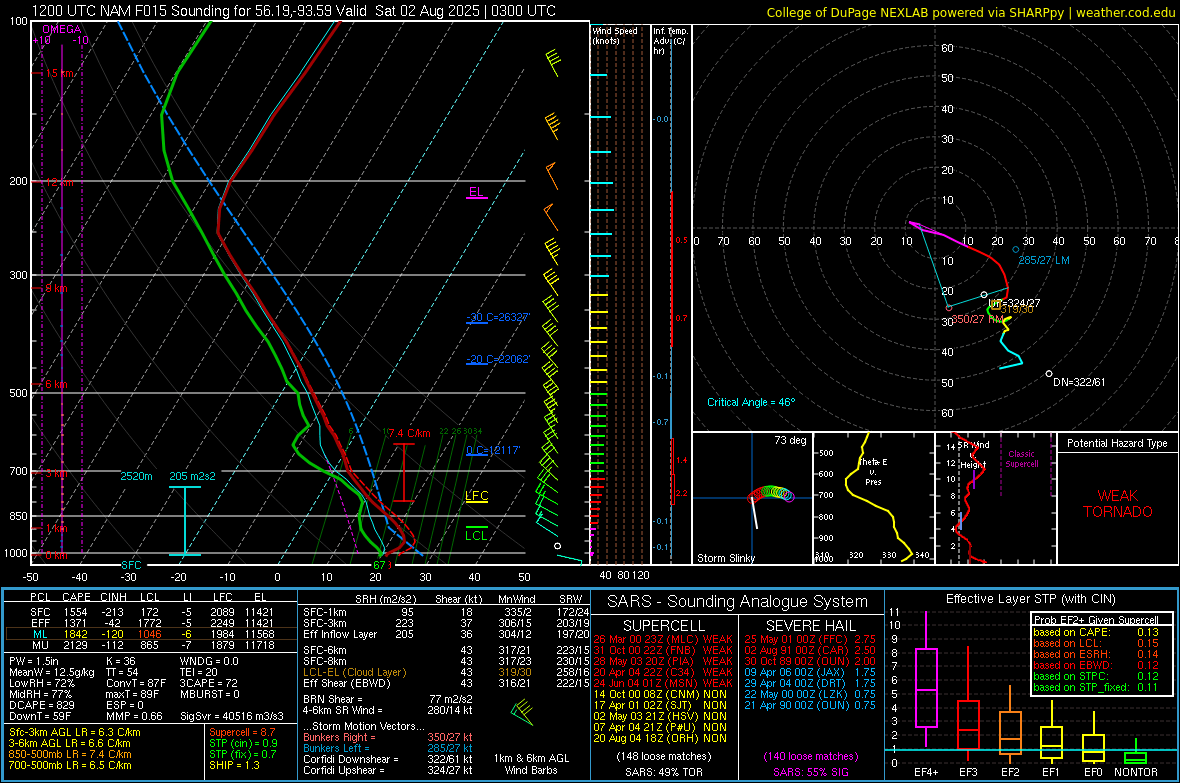Viewport: 1180px width, 783px height.
Task: Click the 14 Oct 00 08Z (CNM) NON analog
Action: pyautogui.click(x=660, y=694)
